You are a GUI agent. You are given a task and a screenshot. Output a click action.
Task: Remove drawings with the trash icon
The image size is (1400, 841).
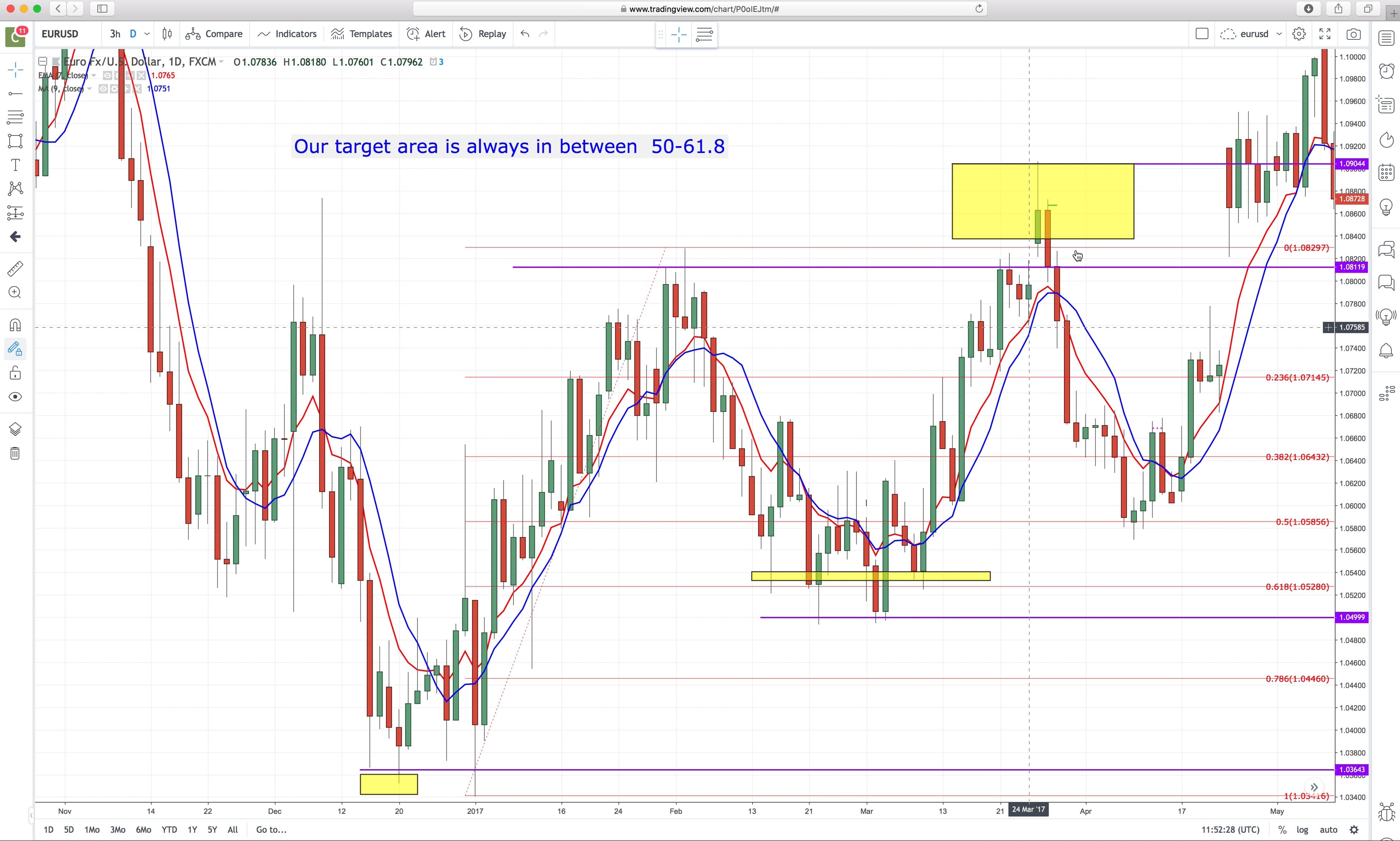coord(15,453)
